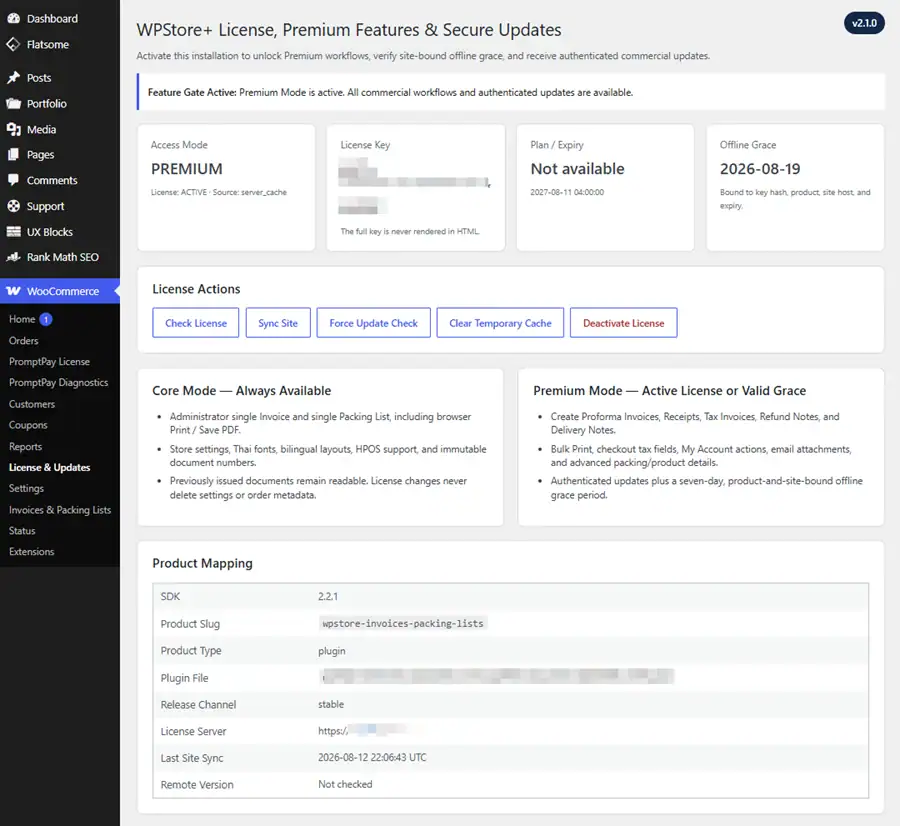The width and height of the screenshot is (900, 826).
Task: Open the Comments menu entry
Action: [x=52, y=180]
